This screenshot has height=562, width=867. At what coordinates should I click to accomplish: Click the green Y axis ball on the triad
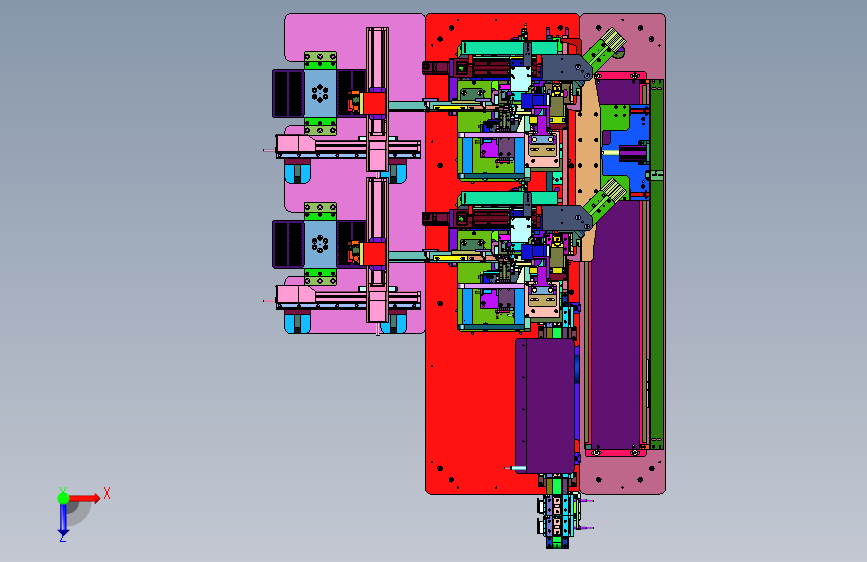coord(63,498)
